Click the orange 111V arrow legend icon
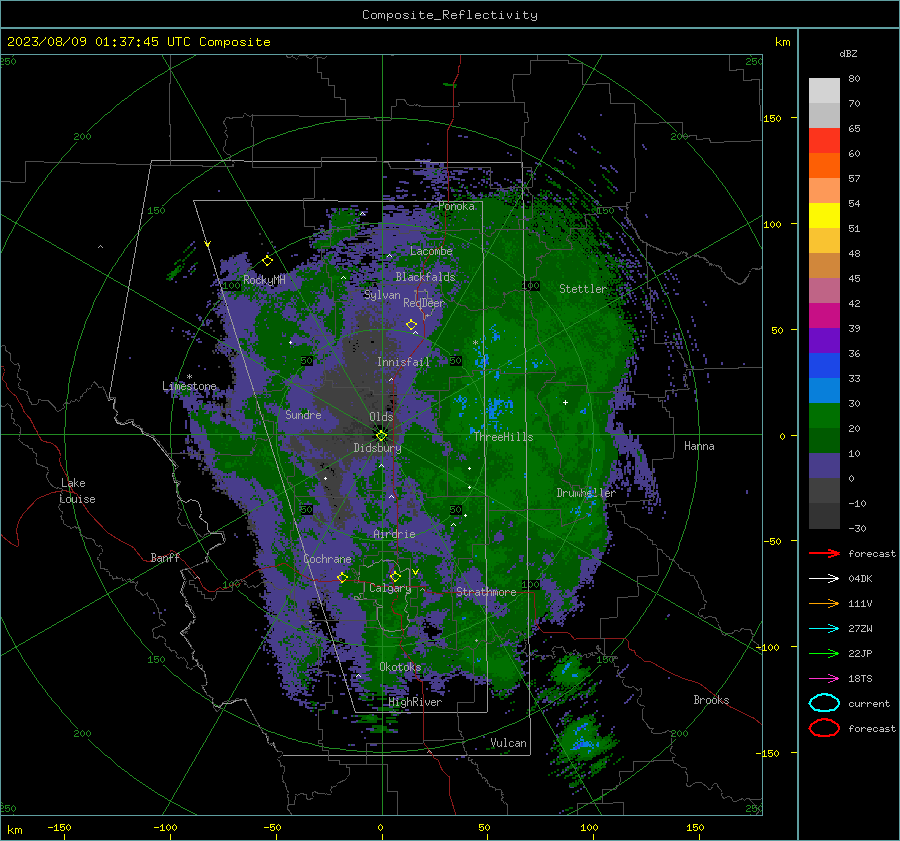Screen dimensions: 900x841 coord(824,603)
